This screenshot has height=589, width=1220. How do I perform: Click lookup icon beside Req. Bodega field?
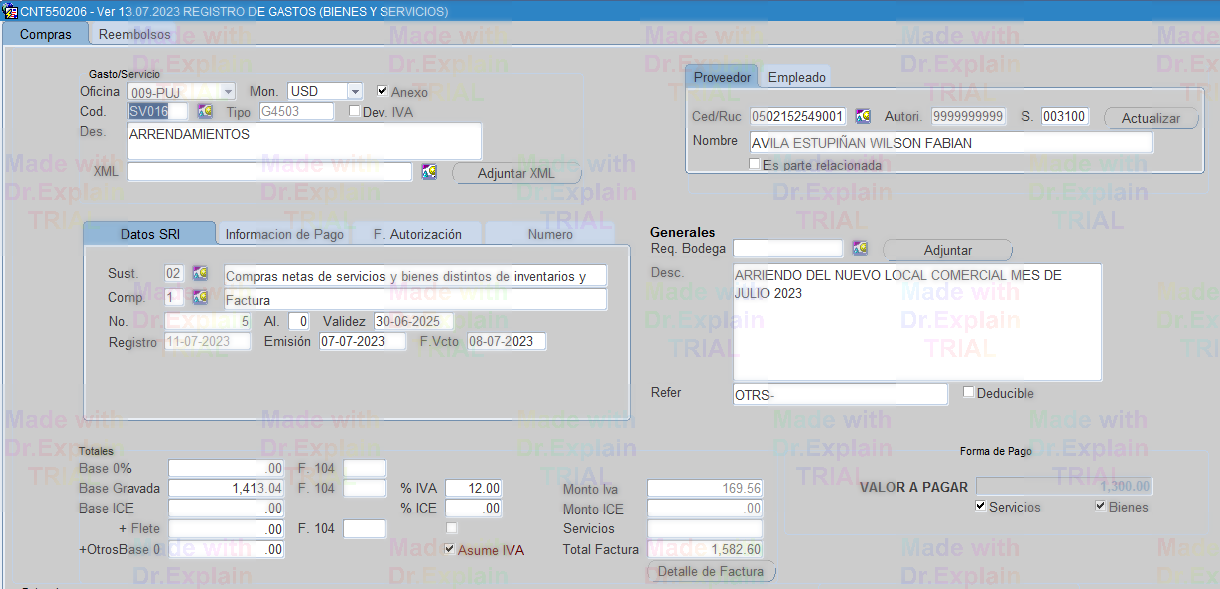coord(860,248)
